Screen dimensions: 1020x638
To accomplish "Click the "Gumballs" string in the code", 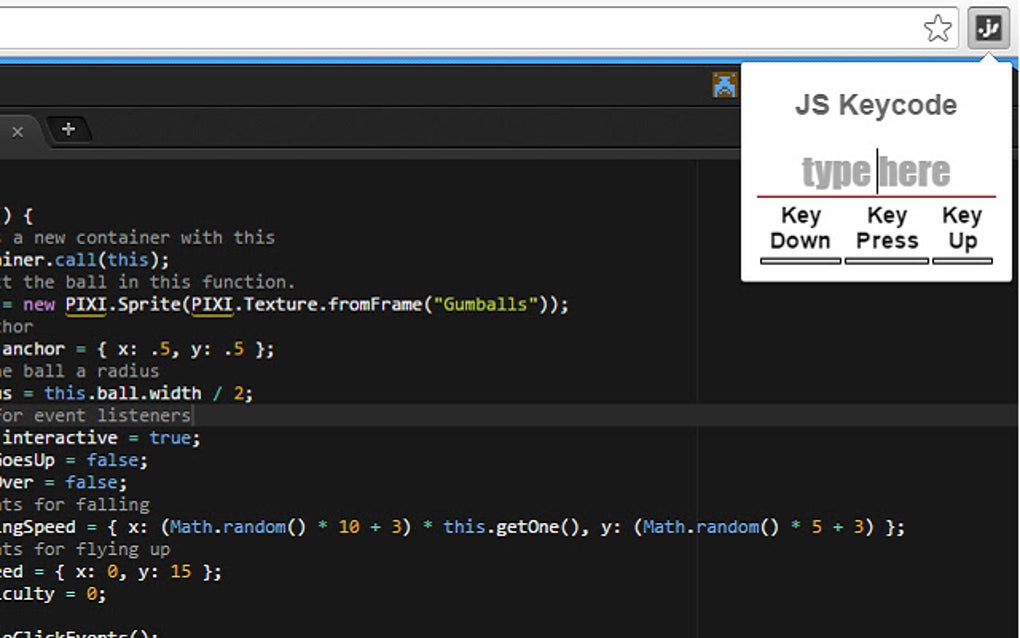I will 485,304.
